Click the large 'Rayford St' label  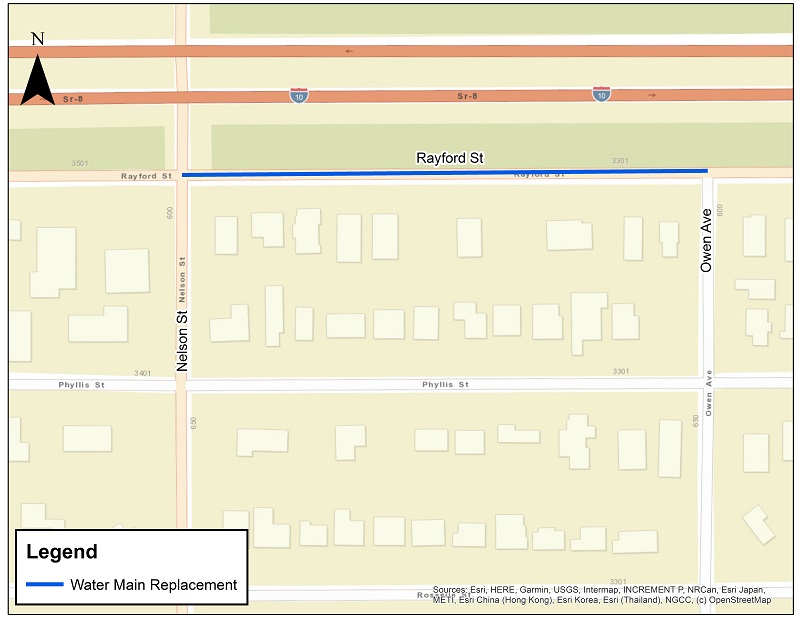(x=450, y=158)
